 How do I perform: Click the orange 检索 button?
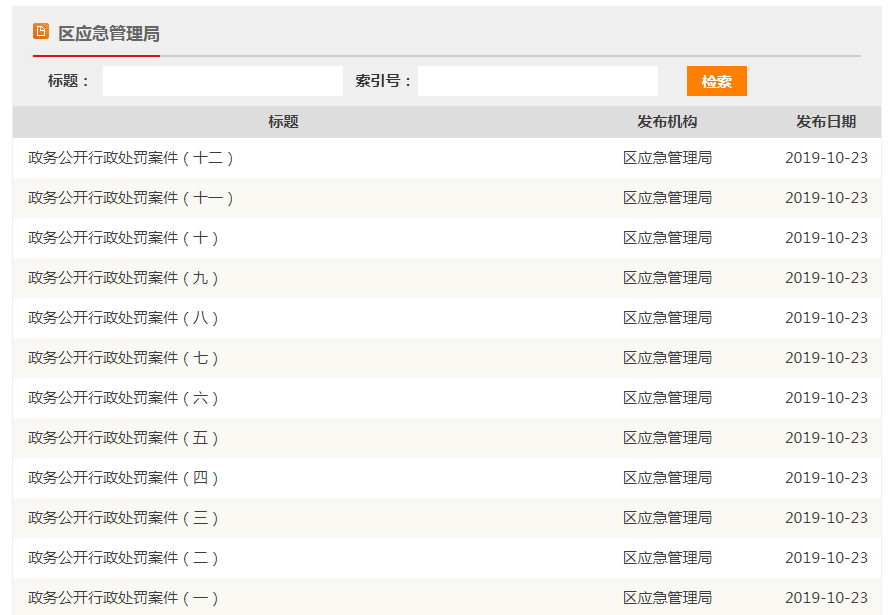(716, 81)
